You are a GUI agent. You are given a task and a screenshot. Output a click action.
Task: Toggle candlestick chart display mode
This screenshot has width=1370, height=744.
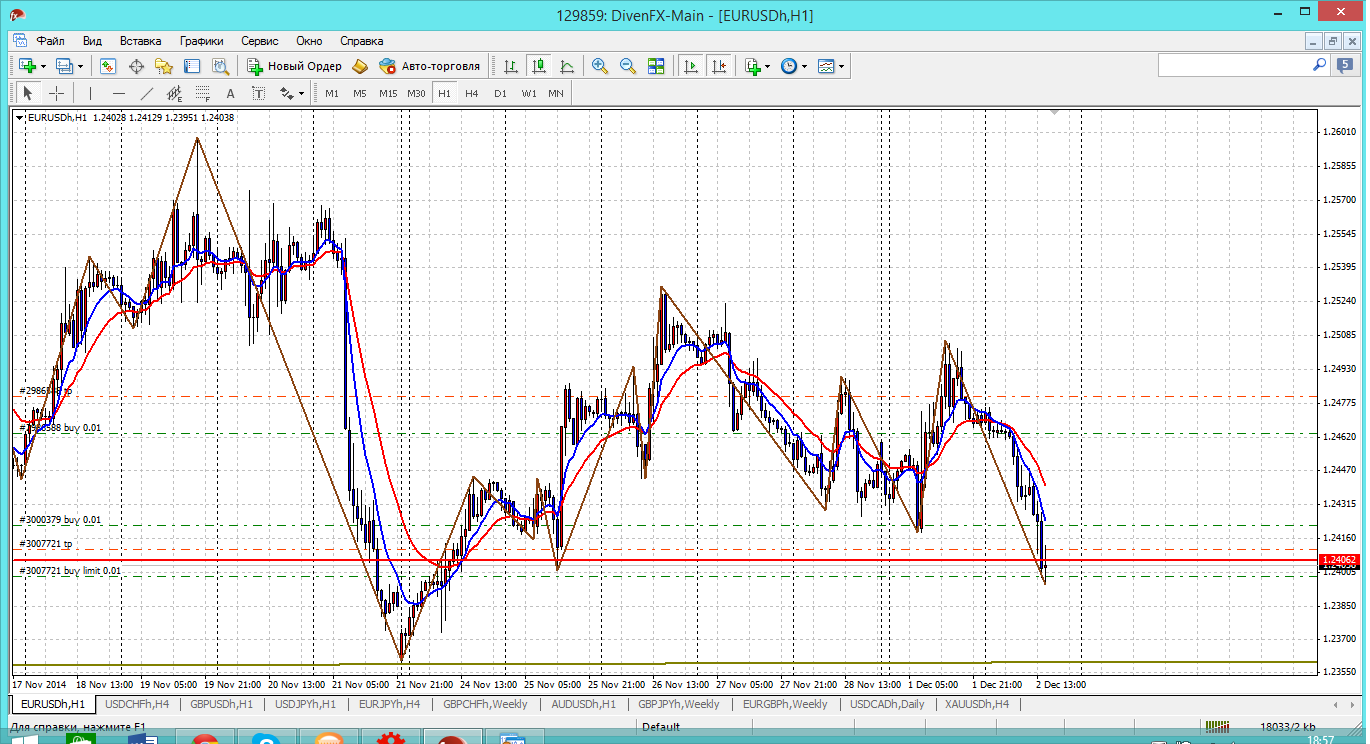point(539,66)
